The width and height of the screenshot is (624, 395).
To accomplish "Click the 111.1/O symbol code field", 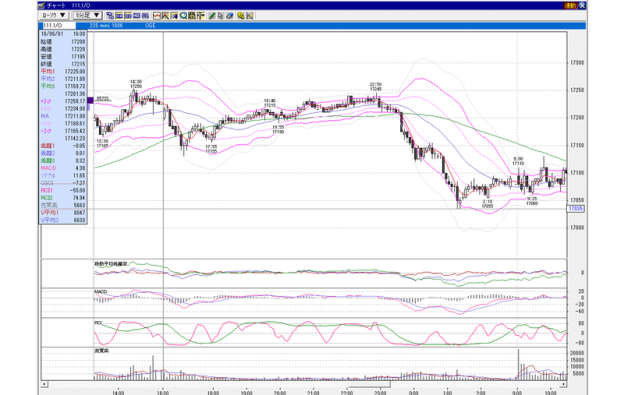I will point(57,25).
